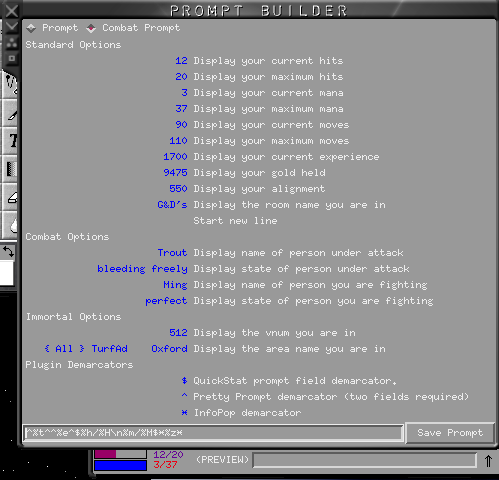
Task: Click the three-dots icon under chevron
Action: tap(12, 42)
